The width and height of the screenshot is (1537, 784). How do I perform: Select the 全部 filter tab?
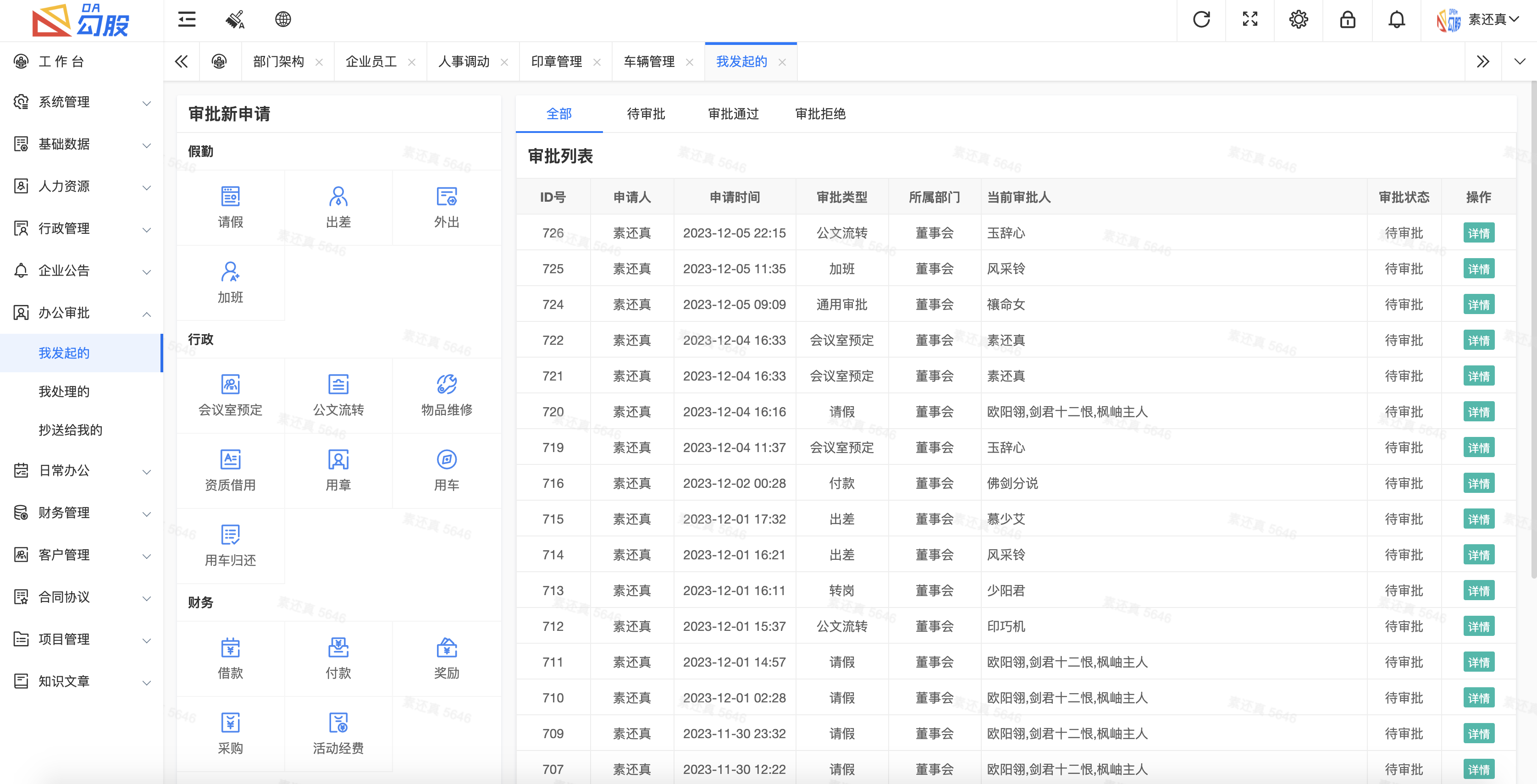pyautogui.click(x=559, y=114)
